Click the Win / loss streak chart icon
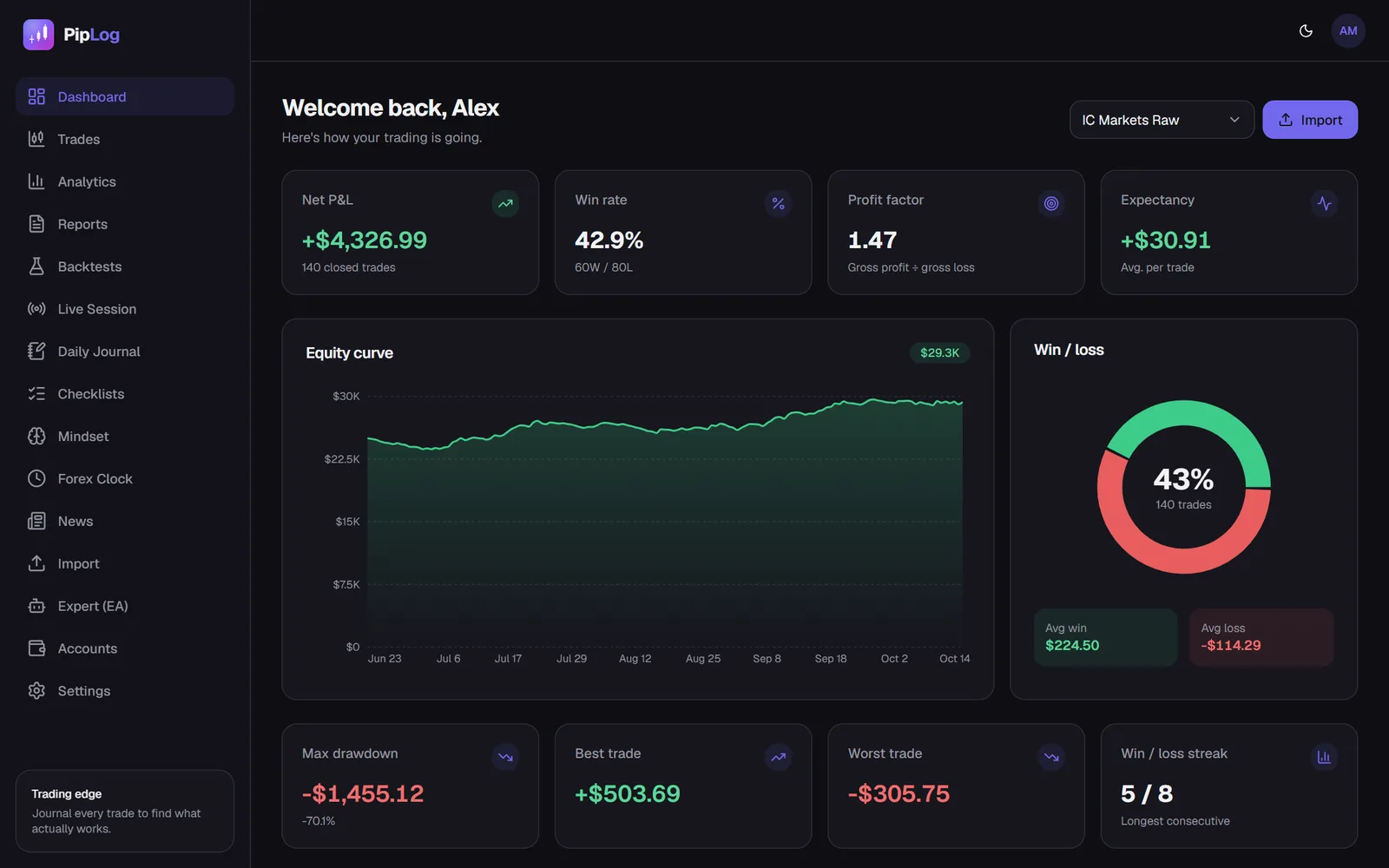Image resolution: width=1389 pixels, height=868 pixels. (1324, 757)
